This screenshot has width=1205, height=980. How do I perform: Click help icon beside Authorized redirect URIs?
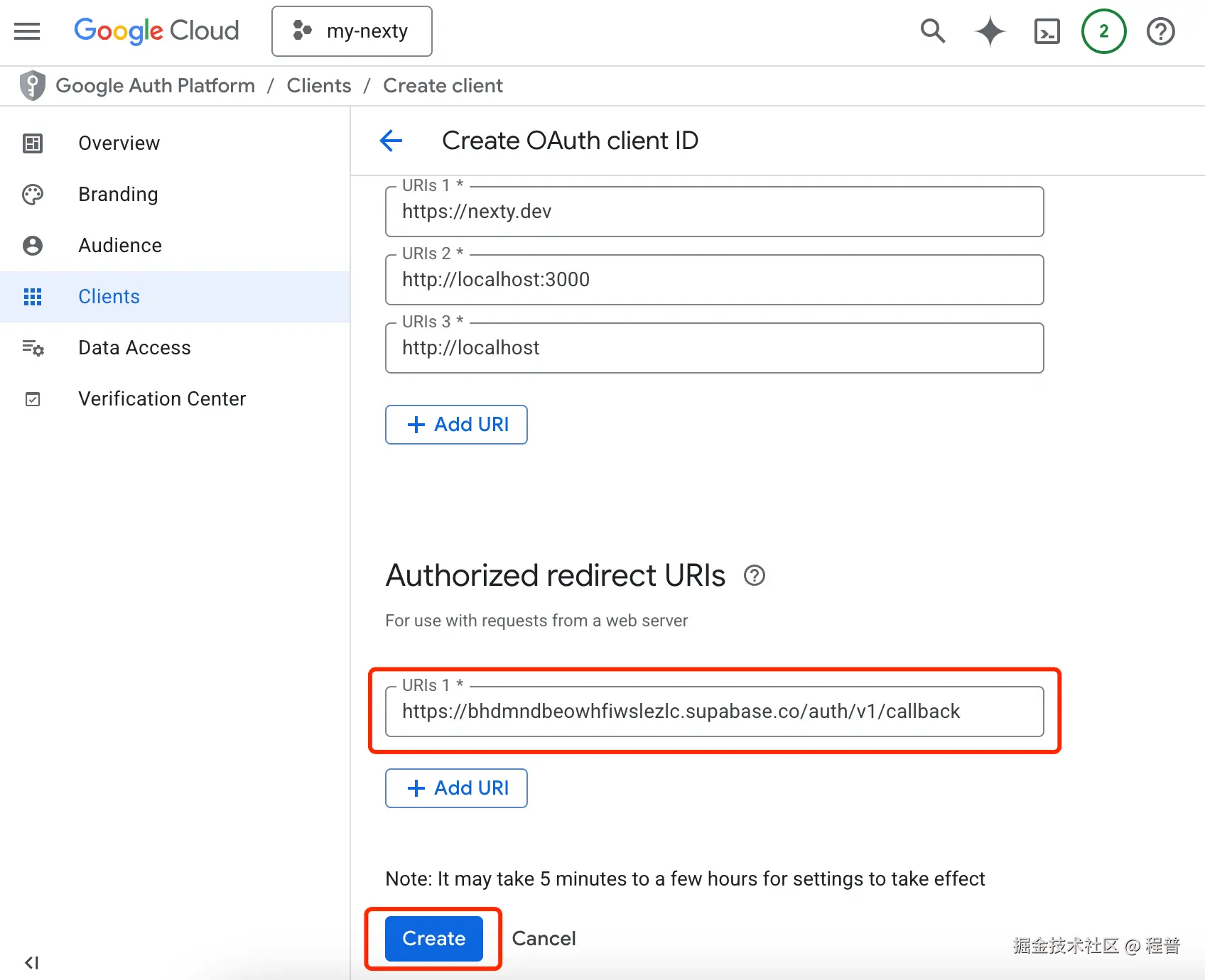click(x=755, y=575)
